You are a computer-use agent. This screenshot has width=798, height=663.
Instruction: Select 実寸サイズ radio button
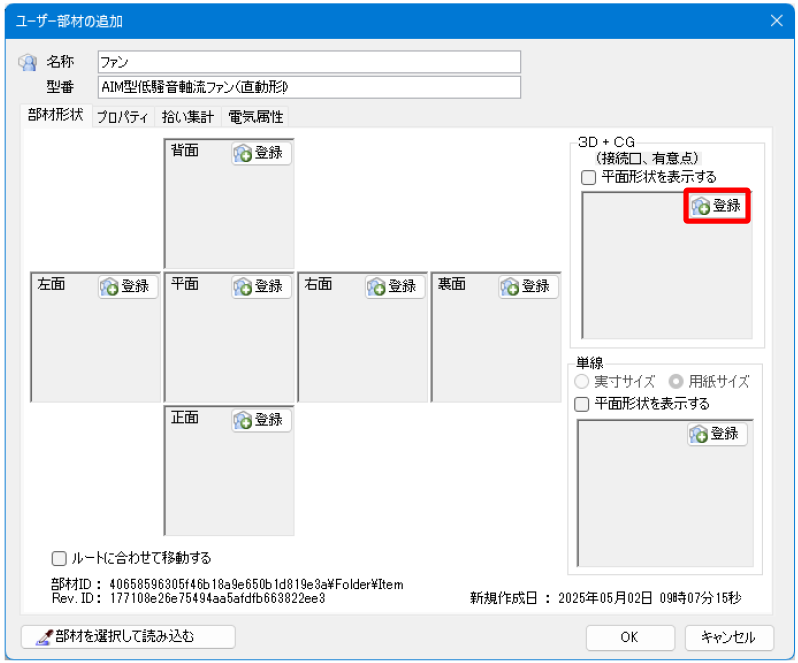click(x=581, y=381)
